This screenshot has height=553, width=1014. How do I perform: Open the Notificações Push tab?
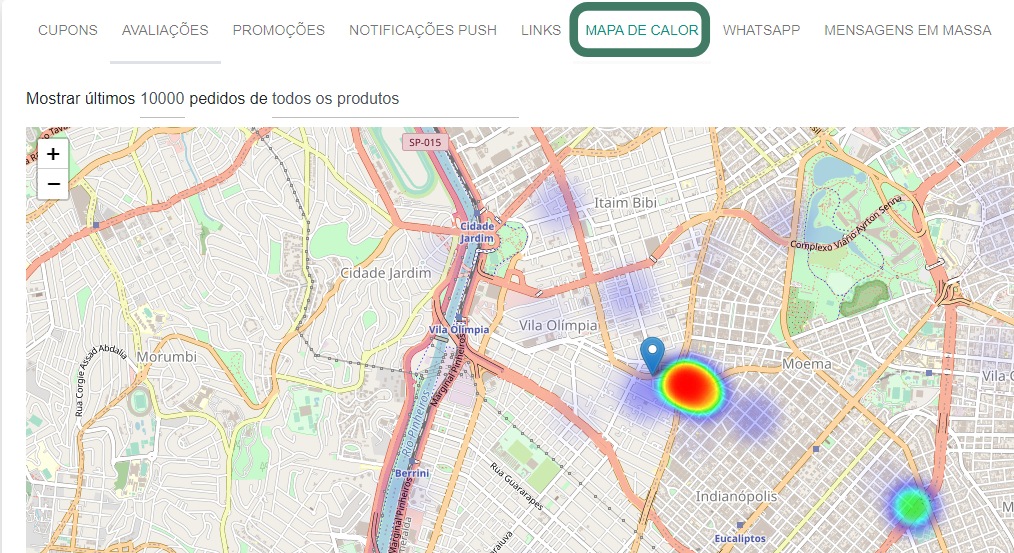[x=422, y=30]
